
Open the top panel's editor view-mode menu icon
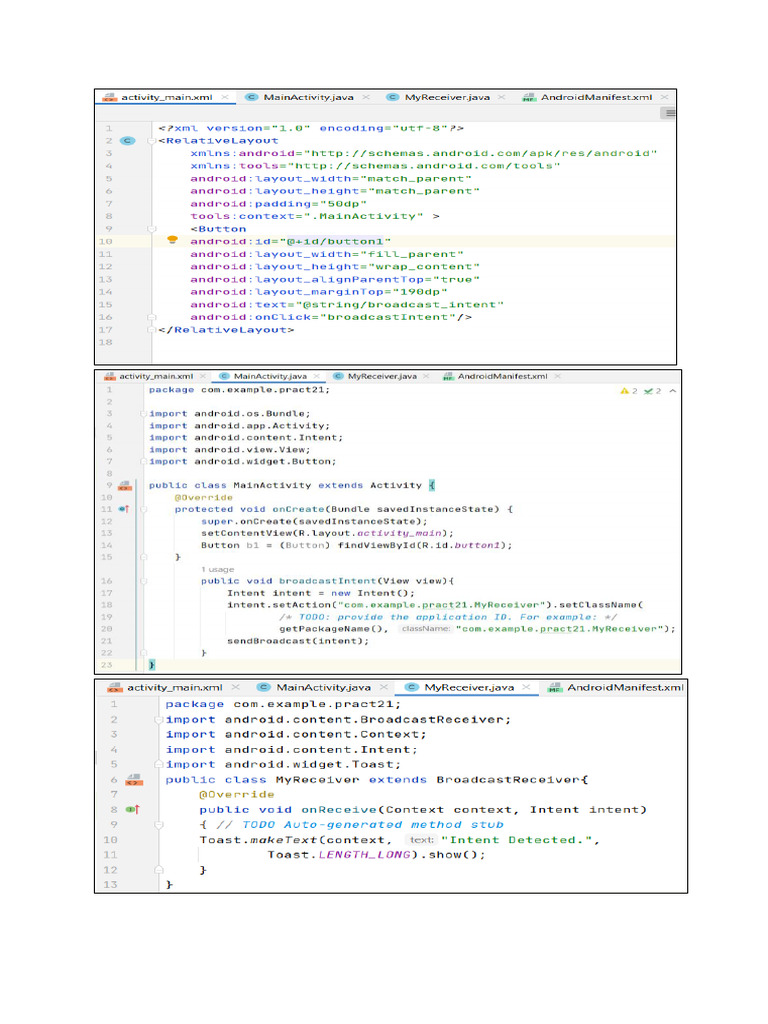tap(668, 114)
